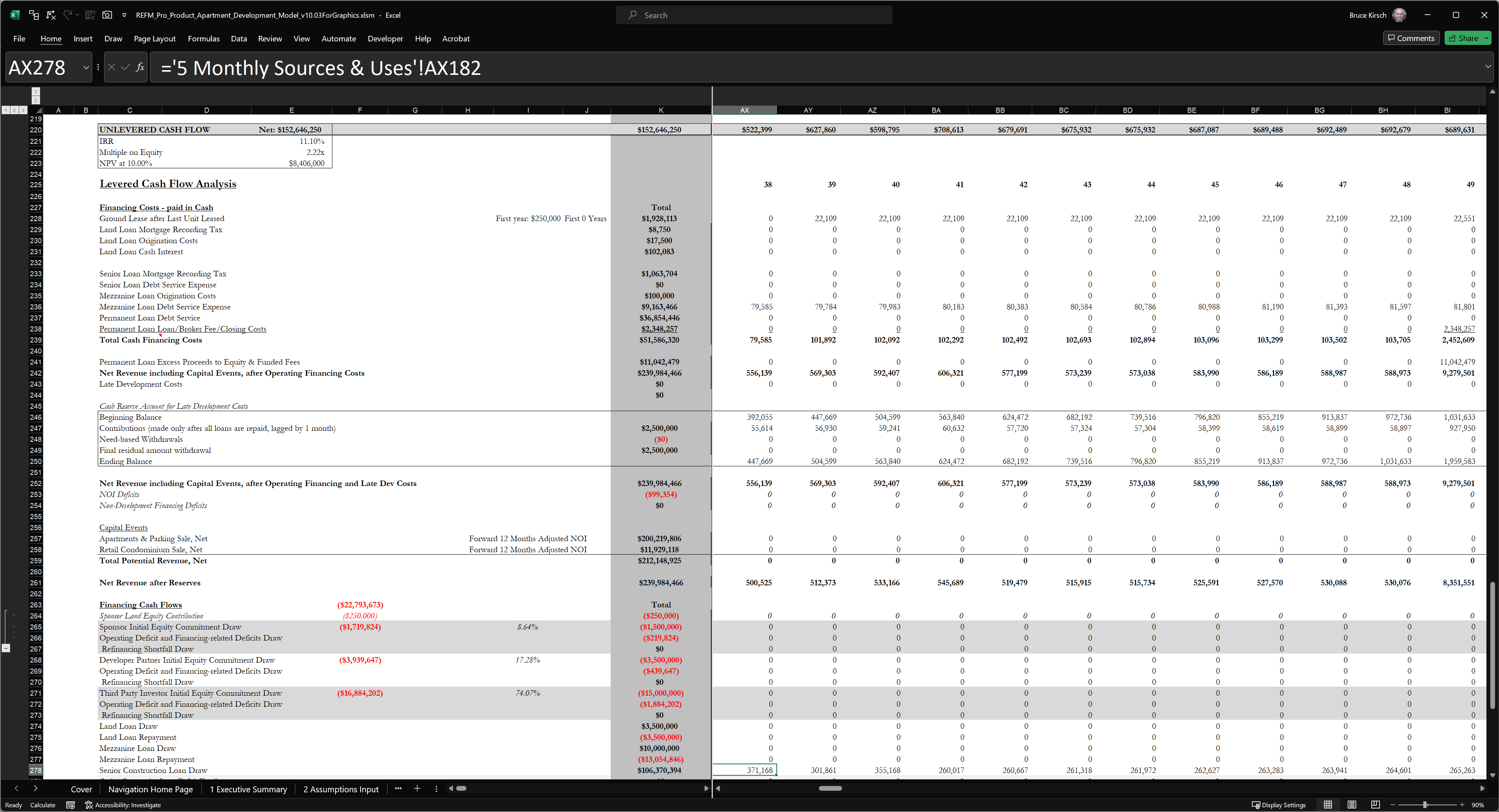The height and width of the screenshot is (812, 1499).
Task: Click column outline level 1 button
Action: coord(36,92)
